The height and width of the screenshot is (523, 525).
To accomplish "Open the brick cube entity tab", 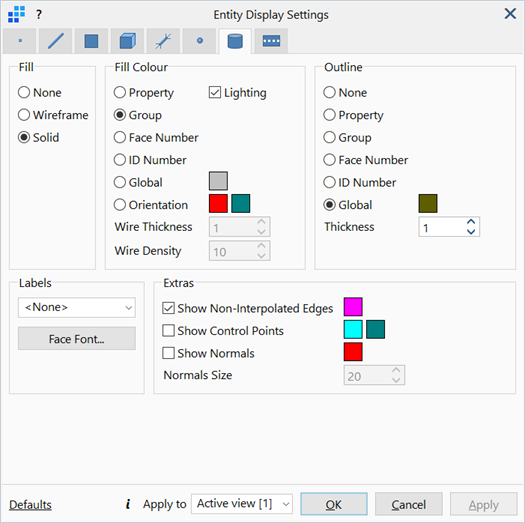I will (128, 41).
